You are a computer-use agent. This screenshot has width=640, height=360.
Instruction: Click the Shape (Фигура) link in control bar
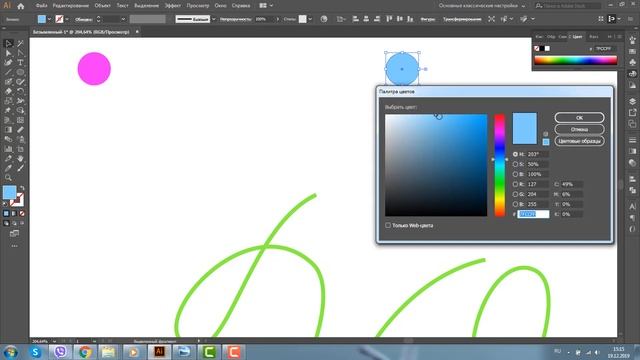(427, 19)
